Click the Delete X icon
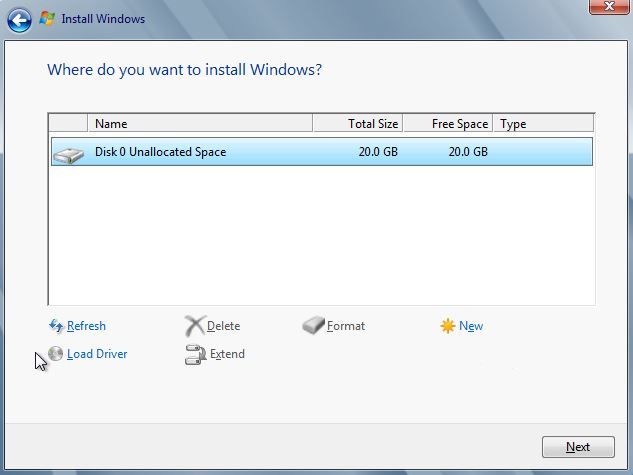The width and height of the screenshot is (633, 475). [x=195, y=326]
